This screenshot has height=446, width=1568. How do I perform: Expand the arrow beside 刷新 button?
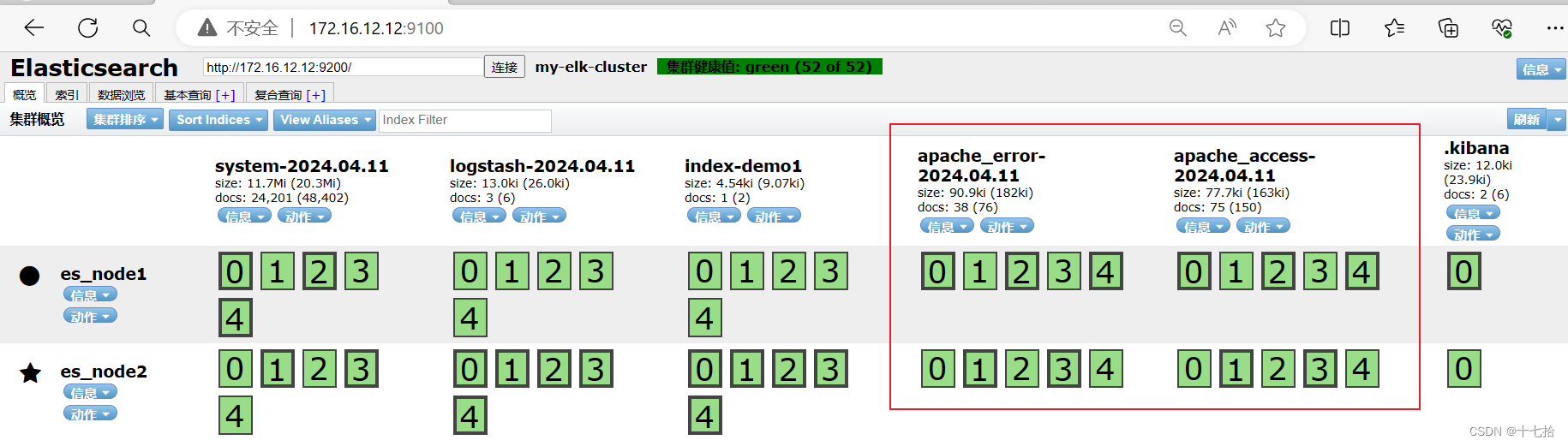[1557, 119]
